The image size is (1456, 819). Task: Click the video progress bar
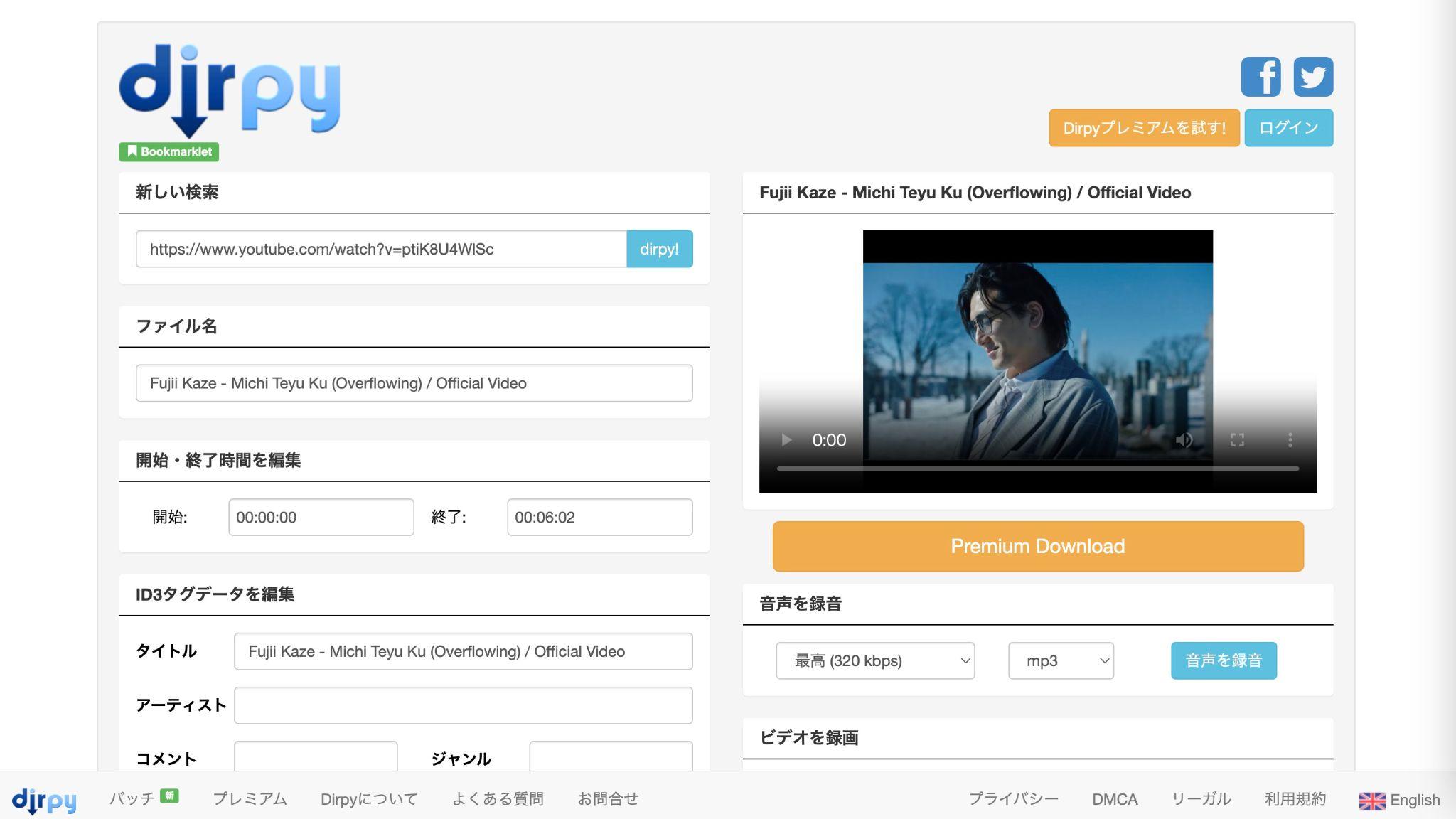1038,469
